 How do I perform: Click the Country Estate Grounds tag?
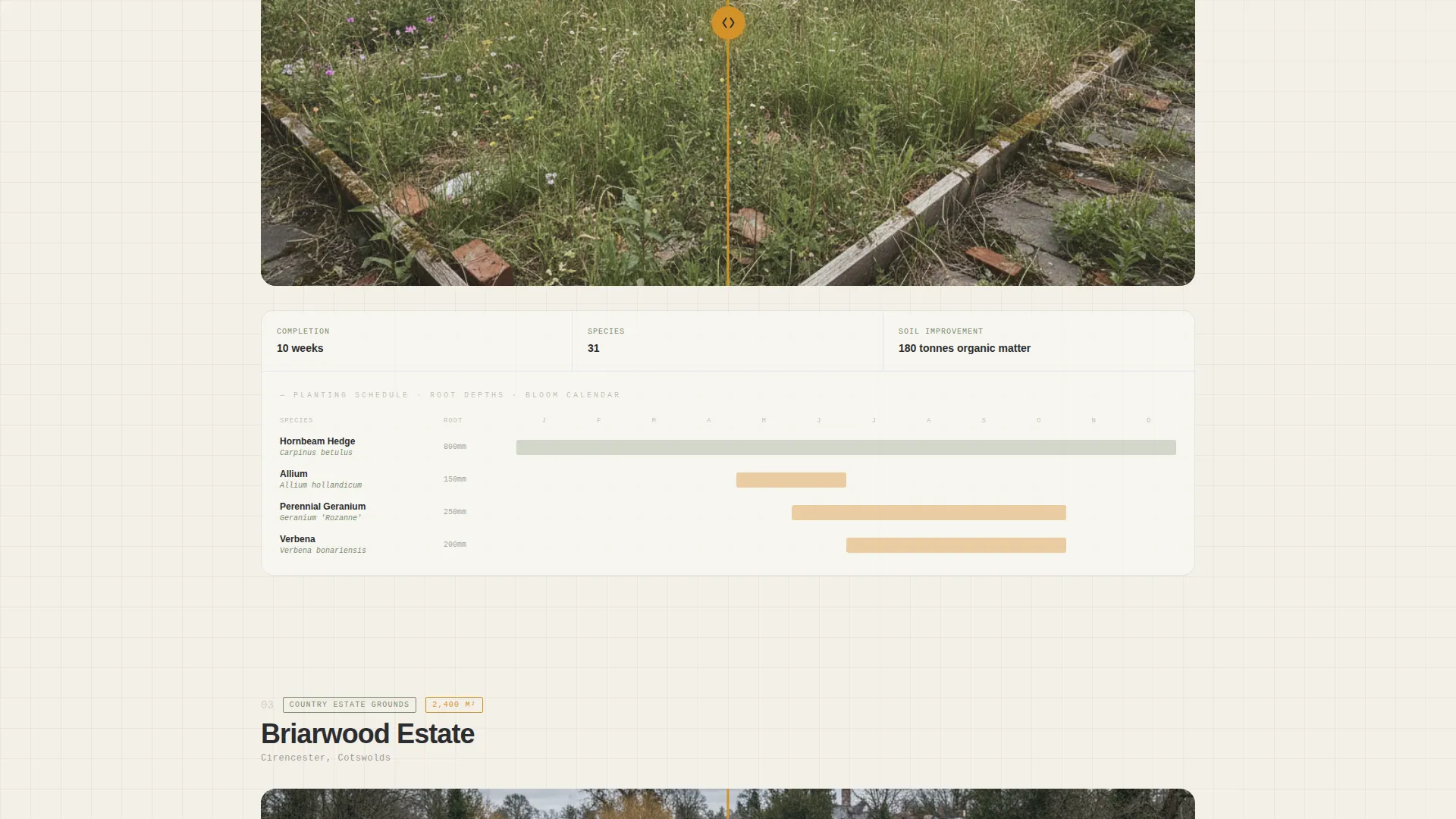(x=349, y=704)
